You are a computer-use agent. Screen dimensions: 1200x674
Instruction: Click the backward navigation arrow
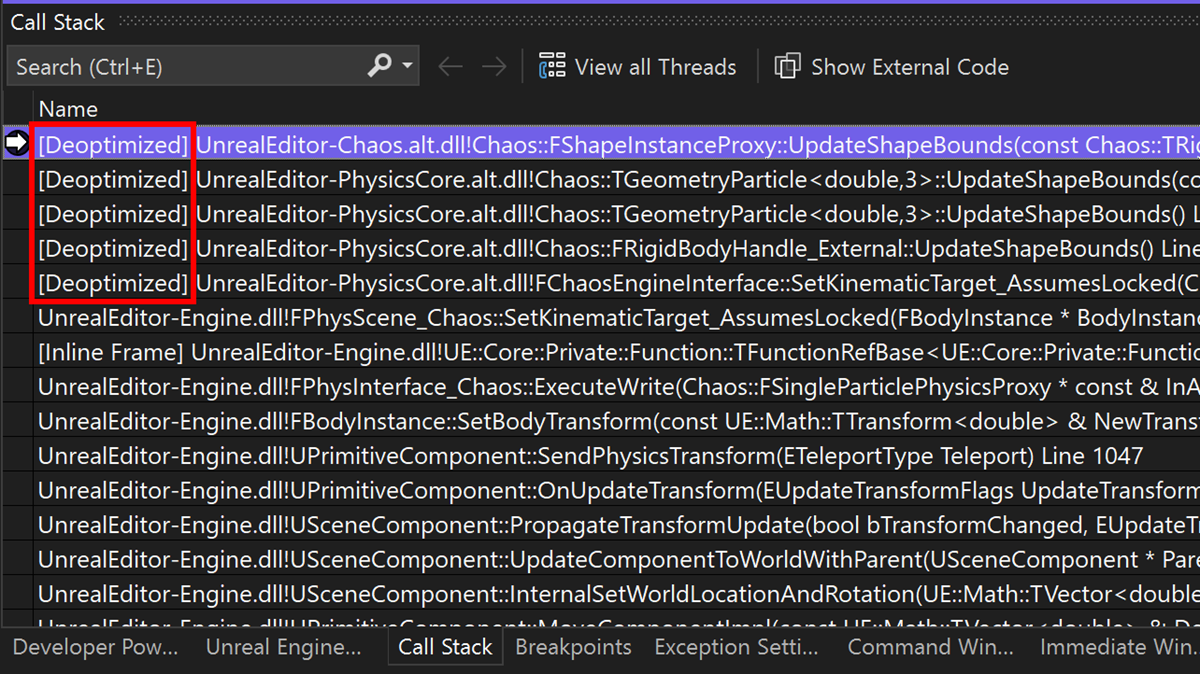click(450, 66)
